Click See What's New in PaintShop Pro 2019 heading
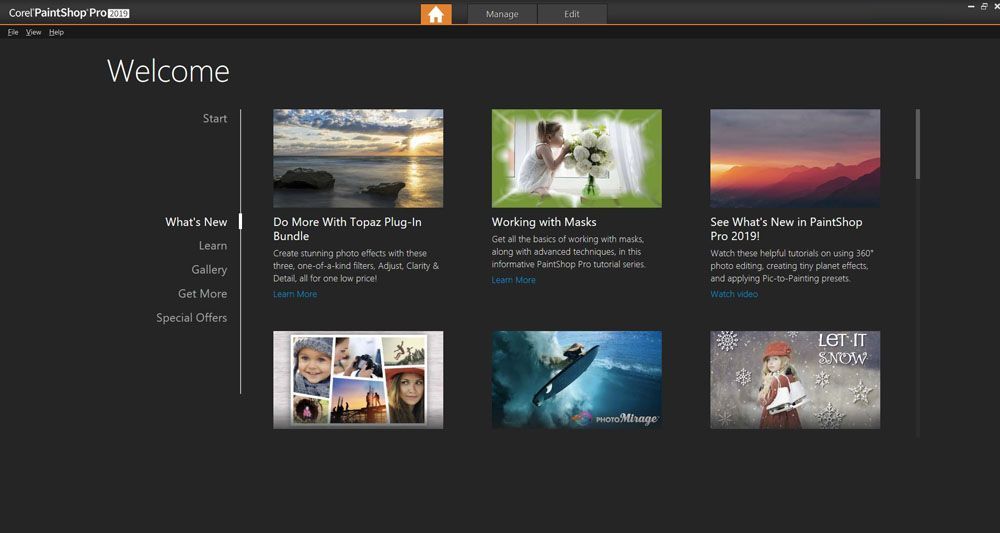Screen dimensions: 1000x533 [x=786, y=229]
